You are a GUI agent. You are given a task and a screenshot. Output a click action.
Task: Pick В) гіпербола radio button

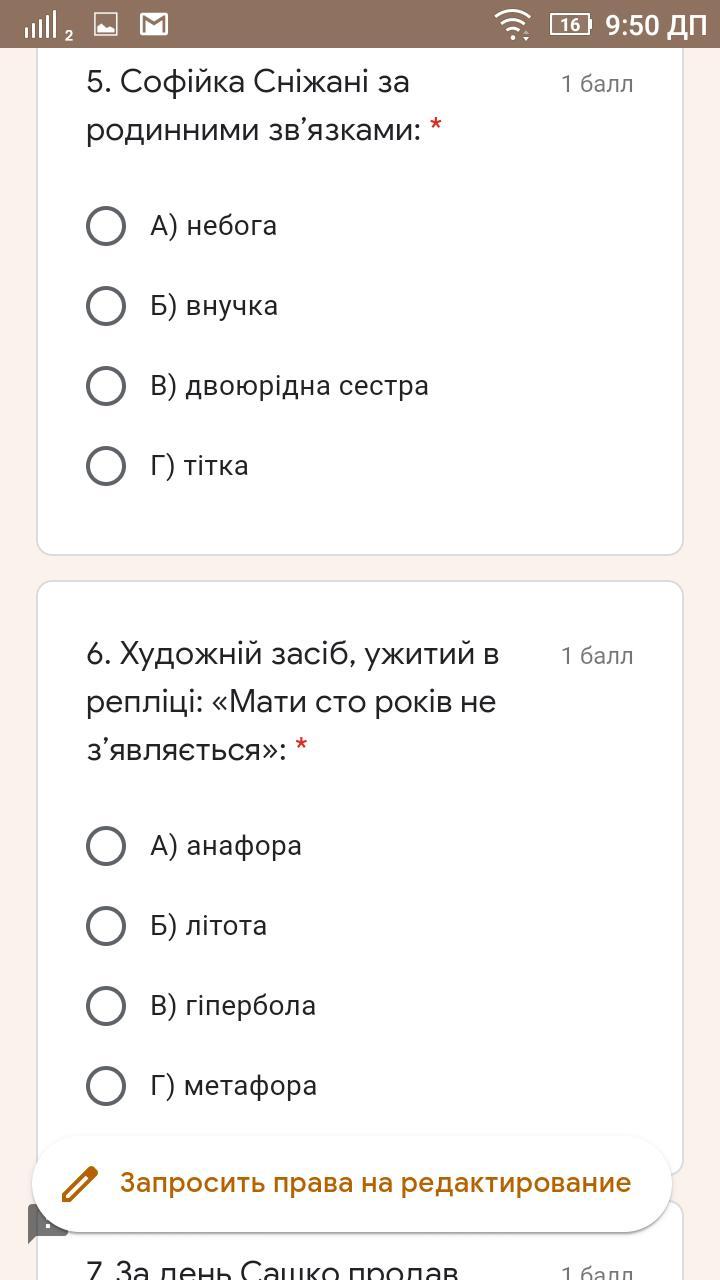coord(106,1006)
